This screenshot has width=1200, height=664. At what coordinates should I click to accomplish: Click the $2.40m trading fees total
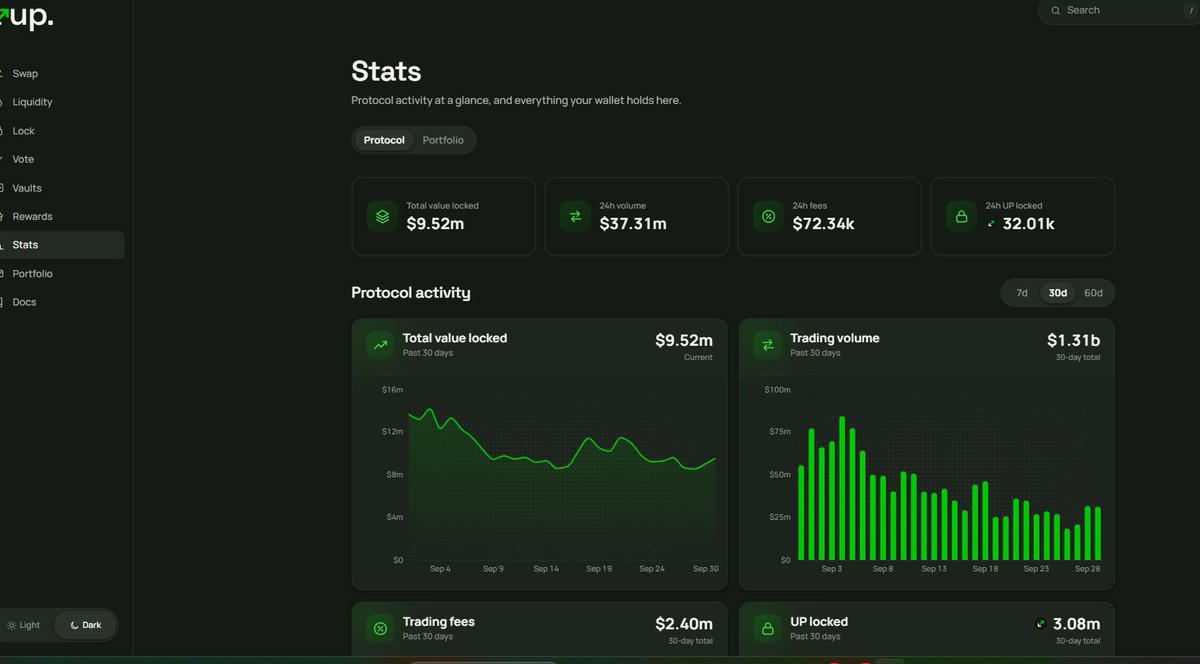pos(684,624)
